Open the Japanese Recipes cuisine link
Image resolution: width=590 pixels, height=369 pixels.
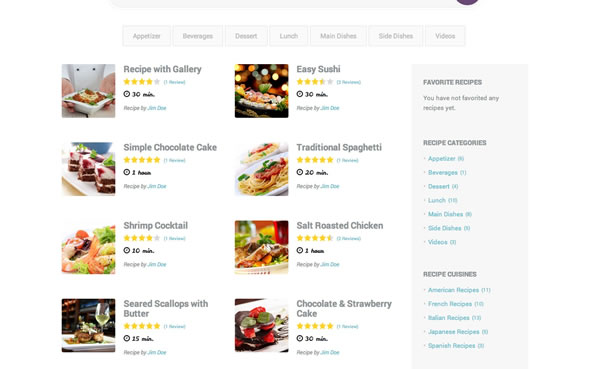453,332
